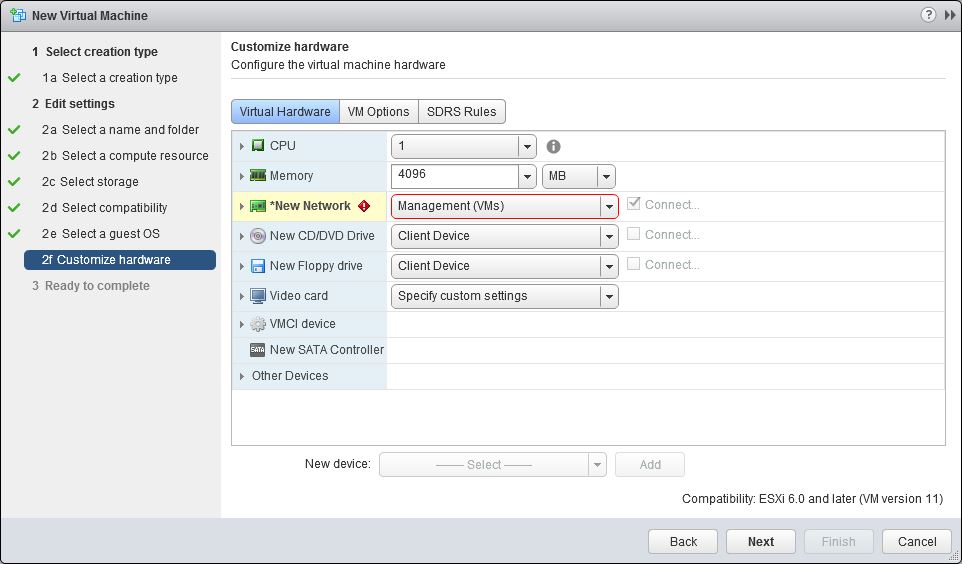Click the SATA Controller icon
The image size is (962, 564).
click(x=258, y=350)
